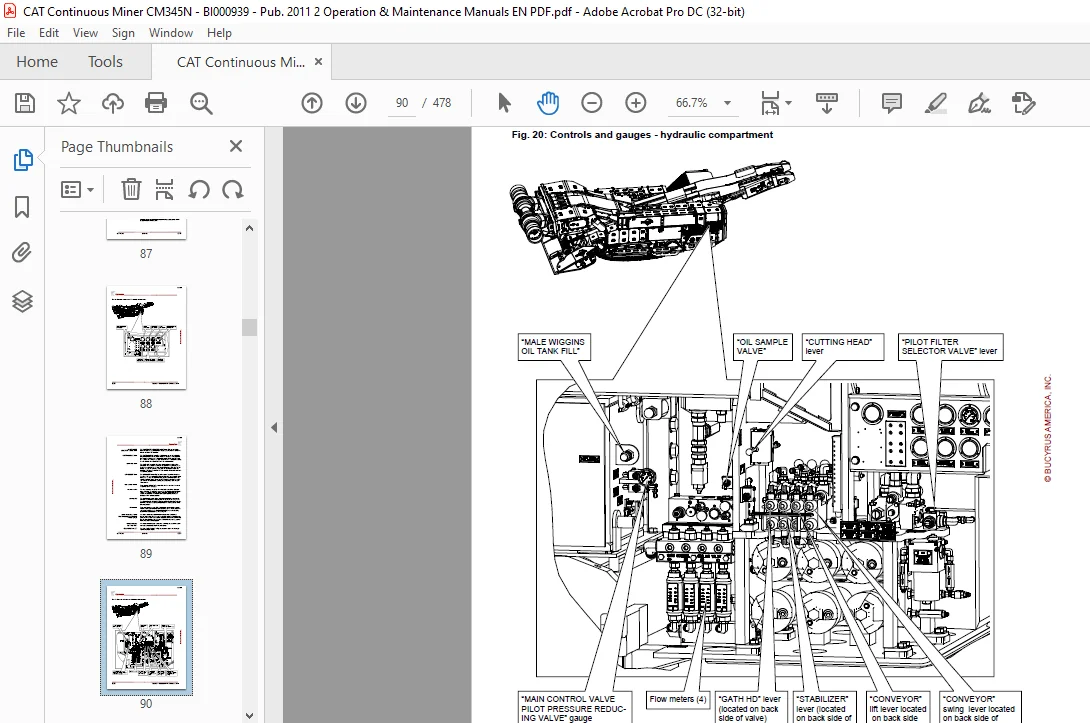
Task: Switch to the Home tab
Action: point(37,62)
